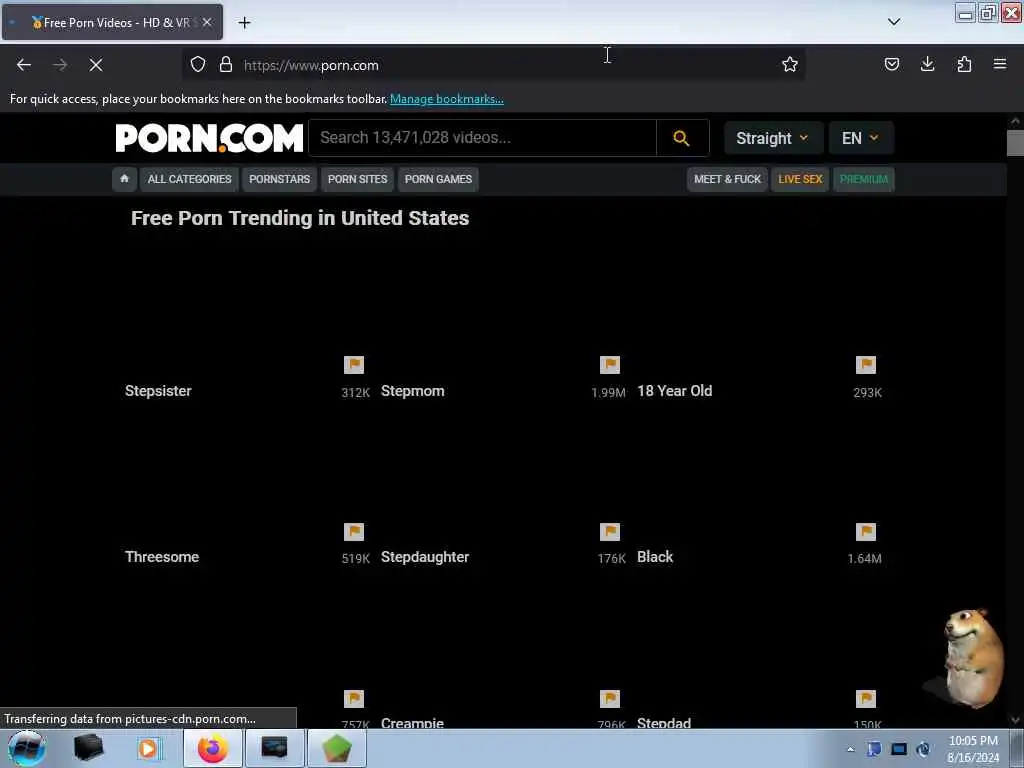Click the site search magnifier button
The image size is (1024, 768).
tap(682, 138)
